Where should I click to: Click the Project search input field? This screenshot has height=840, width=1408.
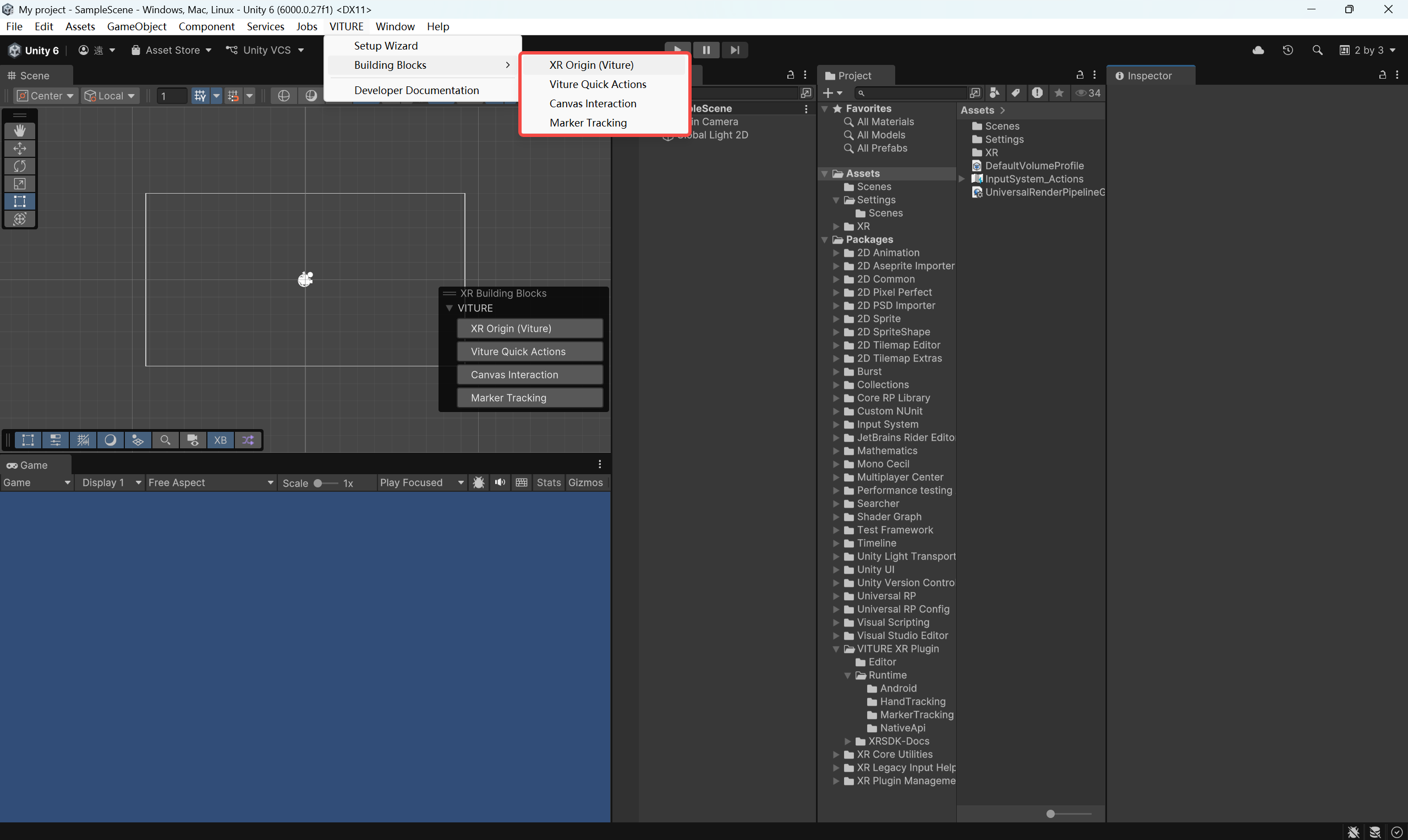coord(911,93)
